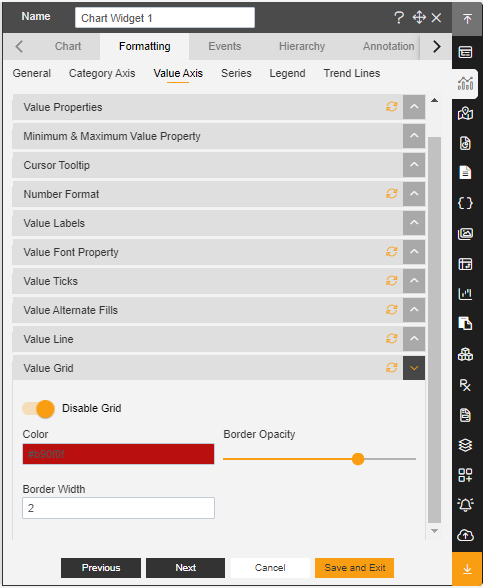Expand the Number Format section

click(x=414, y=194)
